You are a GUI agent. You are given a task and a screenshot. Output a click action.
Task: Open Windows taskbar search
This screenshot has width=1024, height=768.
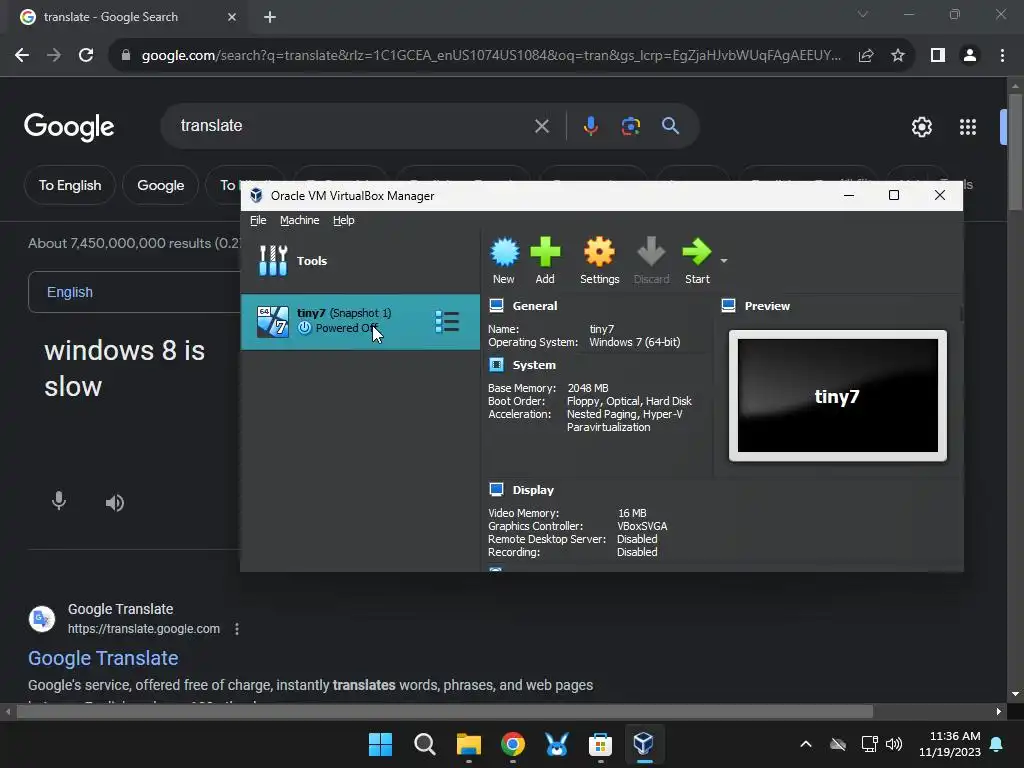(x=424, y=744)
